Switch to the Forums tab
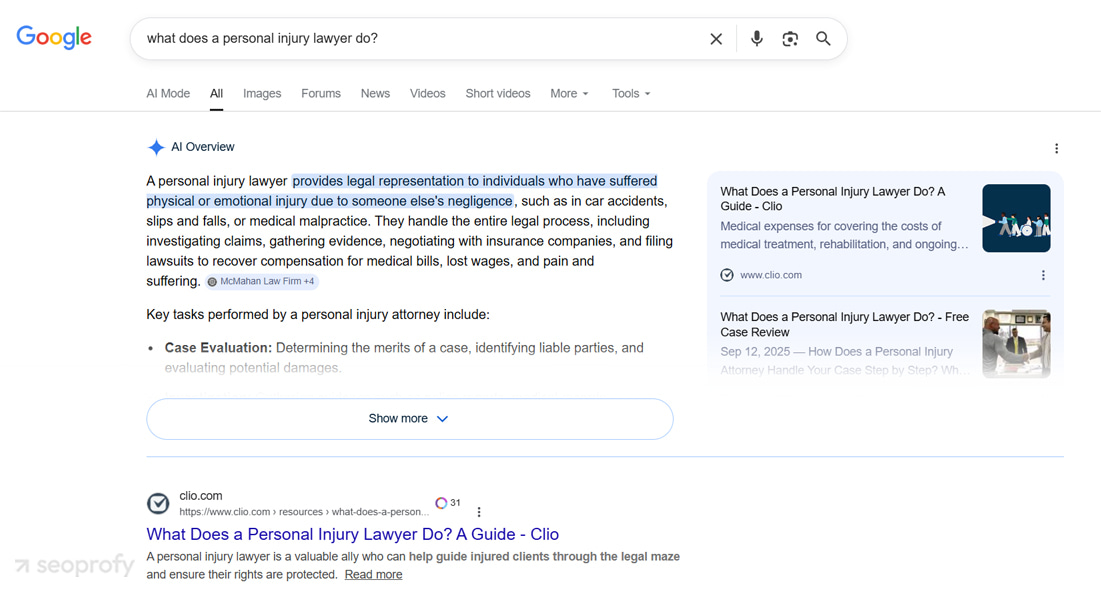This screenshot has width=1101, height=590. coord(321,93)
